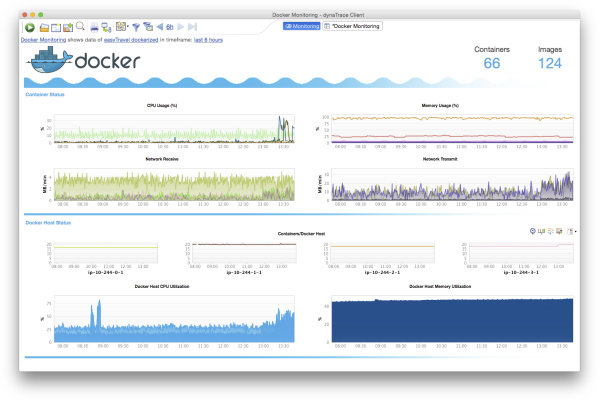Click the chart legend page icon

click(x=570, y=231)
